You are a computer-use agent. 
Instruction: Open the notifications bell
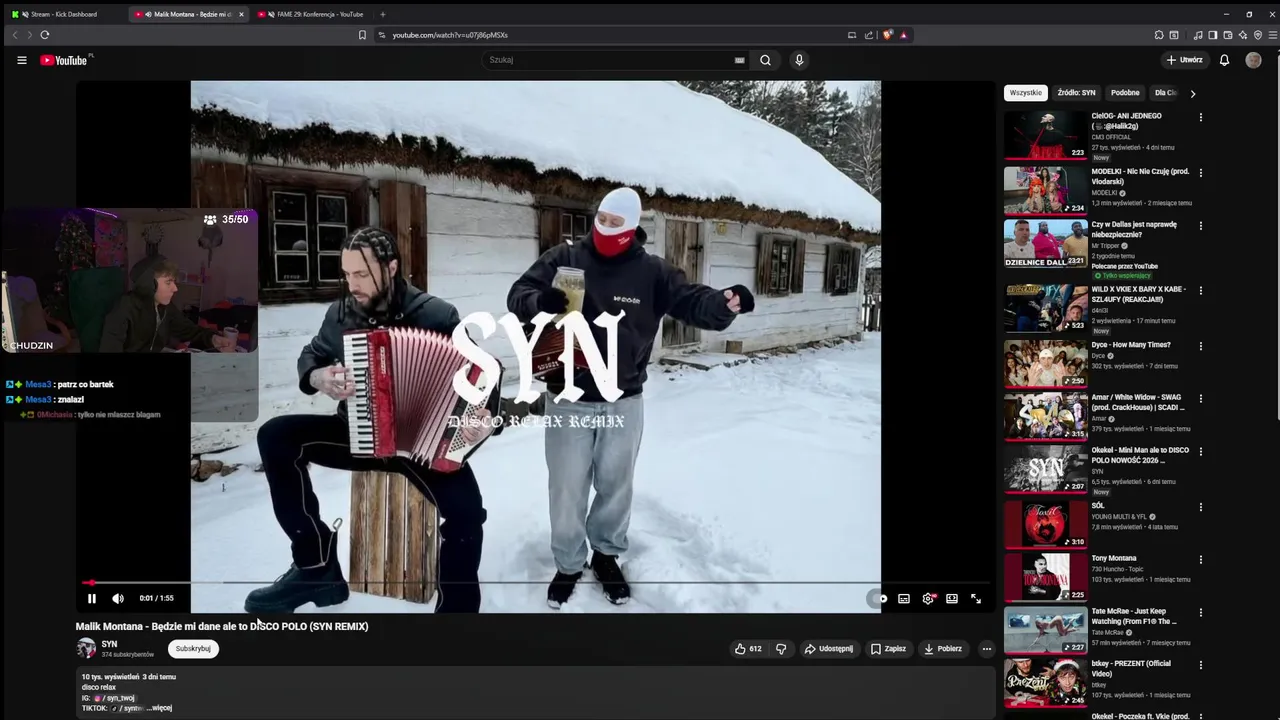(1224, 60)
